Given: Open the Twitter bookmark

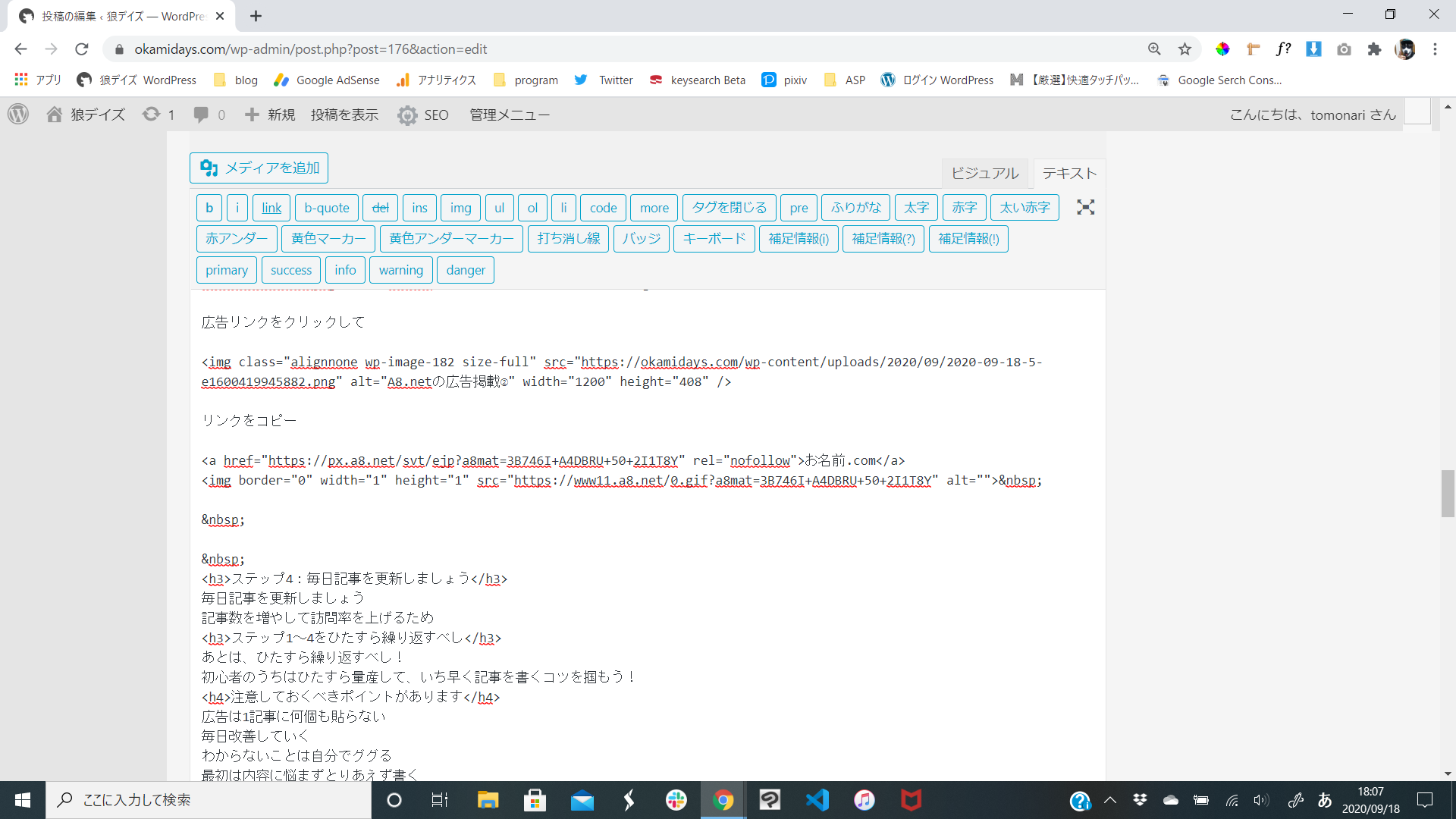Looking at the screenshot, I should [604, 80].
